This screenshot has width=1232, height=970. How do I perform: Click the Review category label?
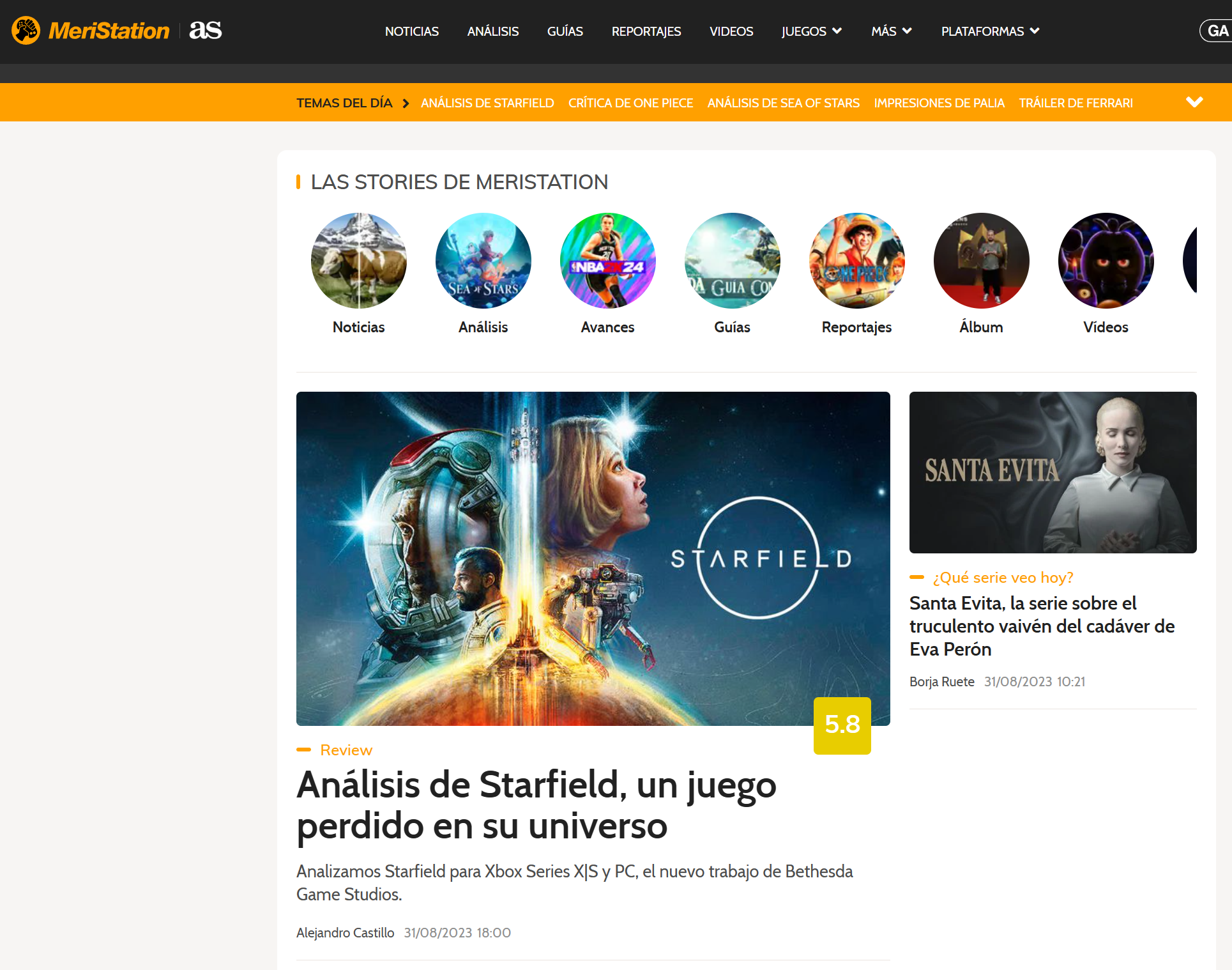(x=346, y=750)
